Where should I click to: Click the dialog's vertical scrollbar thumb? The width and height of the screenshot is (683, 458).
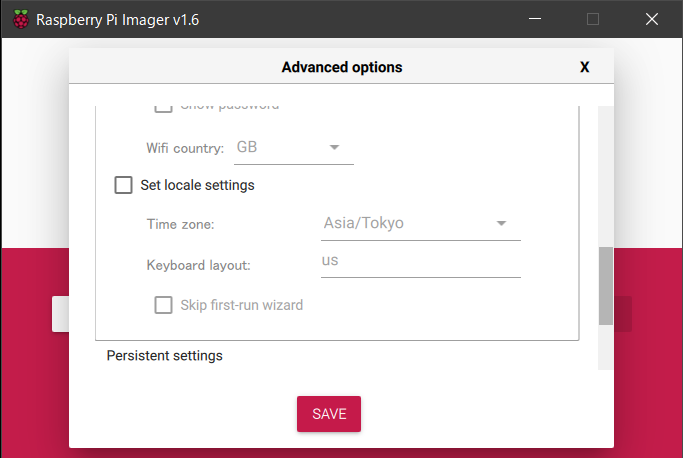(605, 286)
